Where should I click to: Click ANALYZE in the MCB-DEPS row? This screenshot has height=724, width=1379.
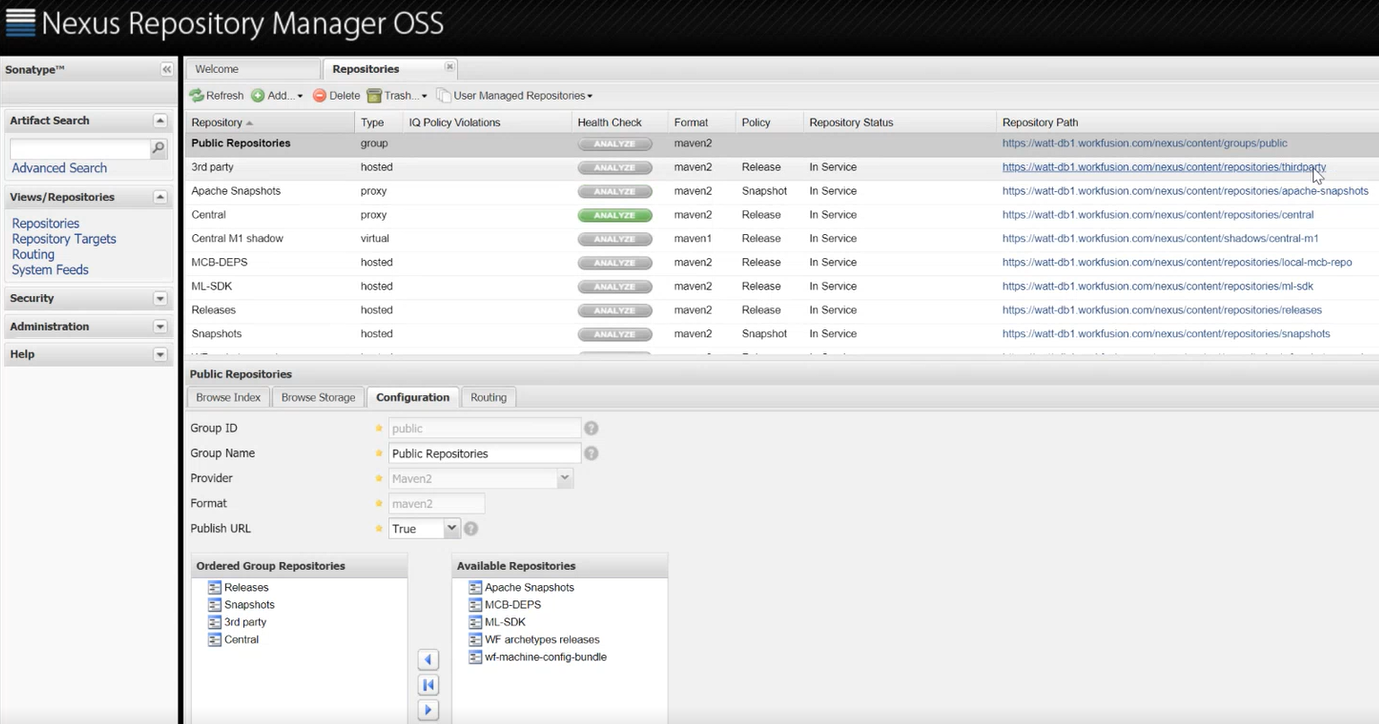(614, 263)
